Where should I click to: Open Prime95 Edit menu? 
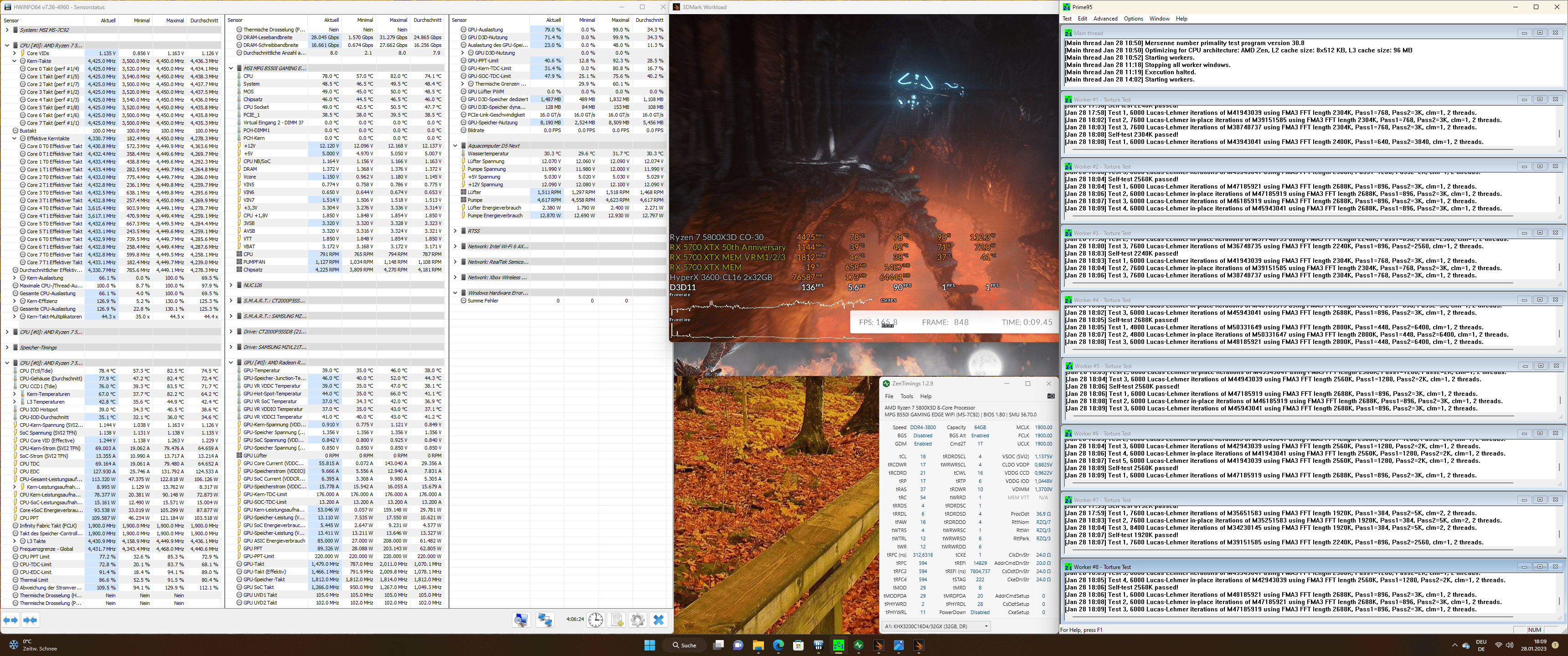(x=1082, y=19)
